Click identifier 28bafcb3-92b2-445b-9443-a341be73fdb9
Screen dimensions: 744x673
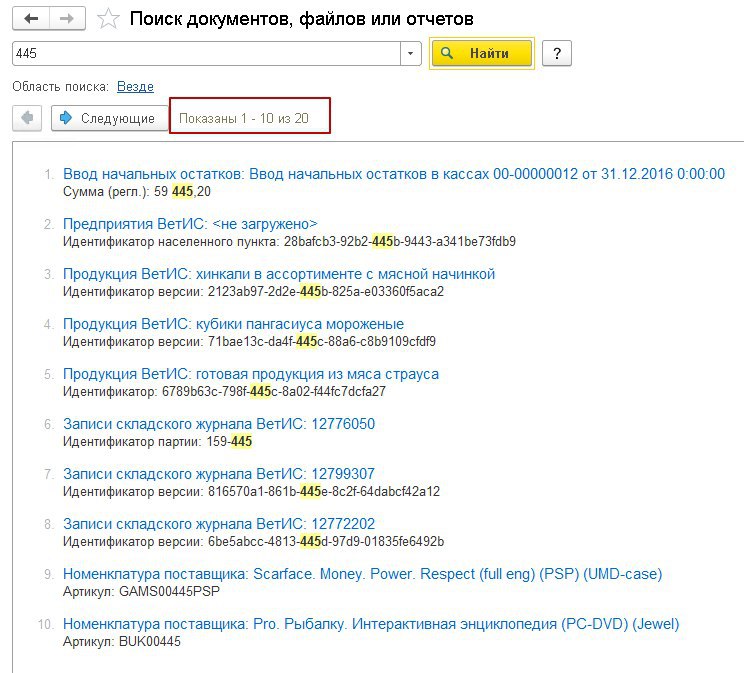400,242
